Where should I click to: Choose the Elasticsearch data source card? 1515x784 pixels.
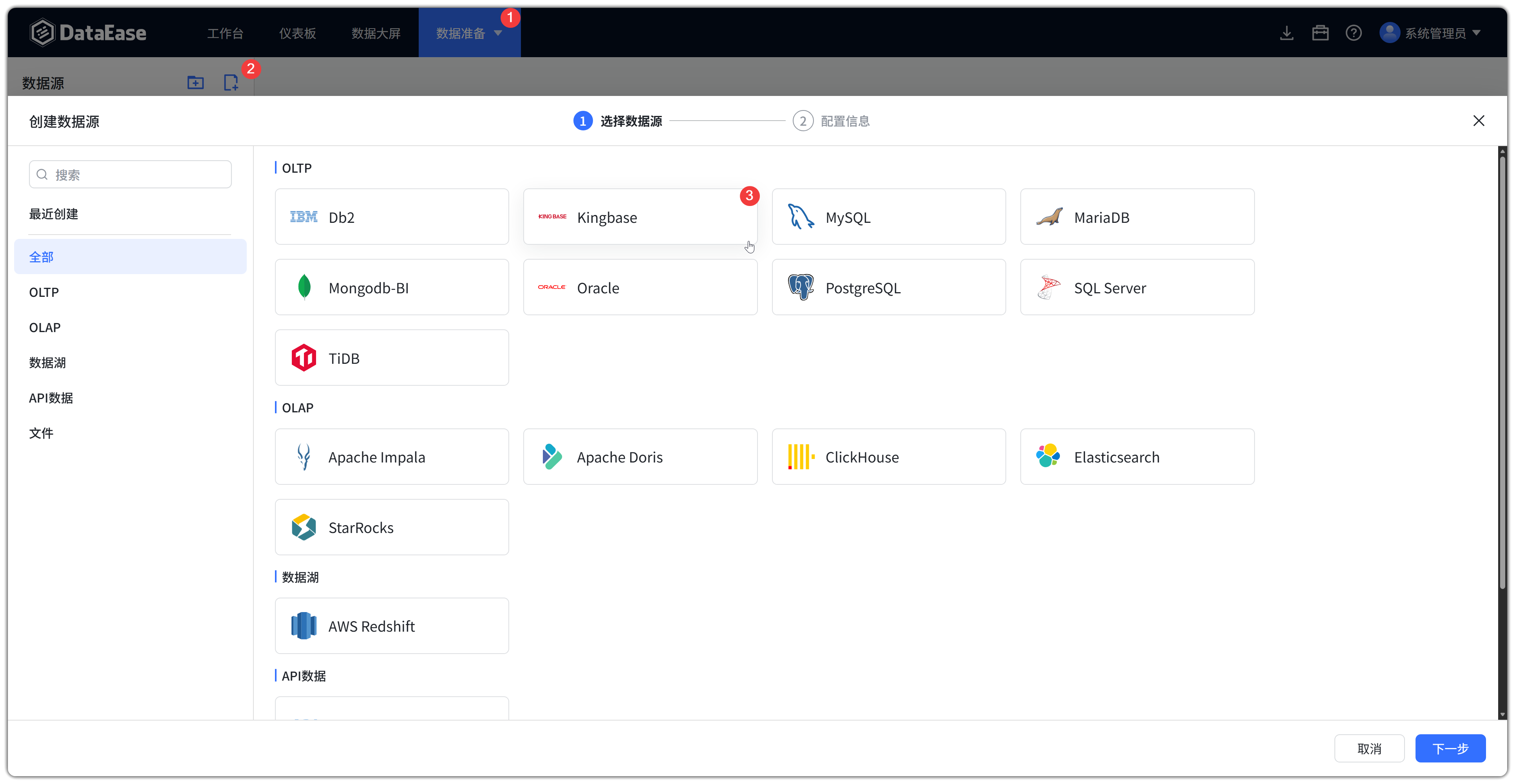(x=1137, y=456)
